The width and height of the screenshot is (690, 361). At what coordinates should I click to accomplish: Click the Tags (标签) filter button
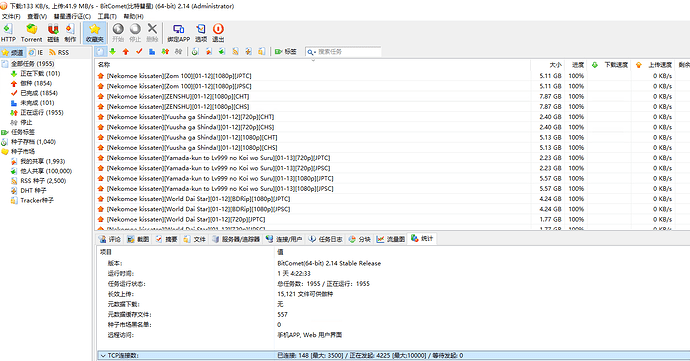point(286,52)
